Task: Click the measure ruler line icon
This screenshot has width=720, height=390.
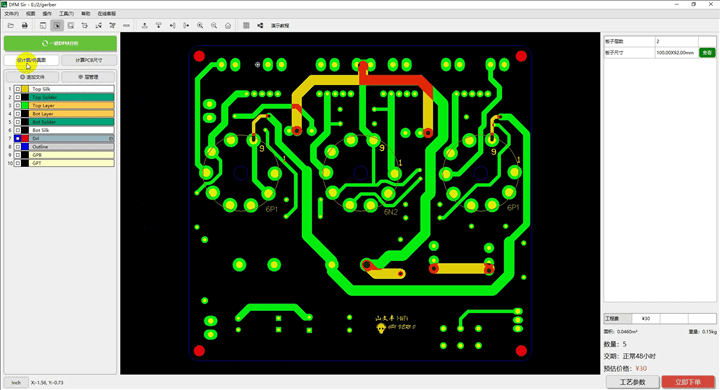Action: coord(126,26)
